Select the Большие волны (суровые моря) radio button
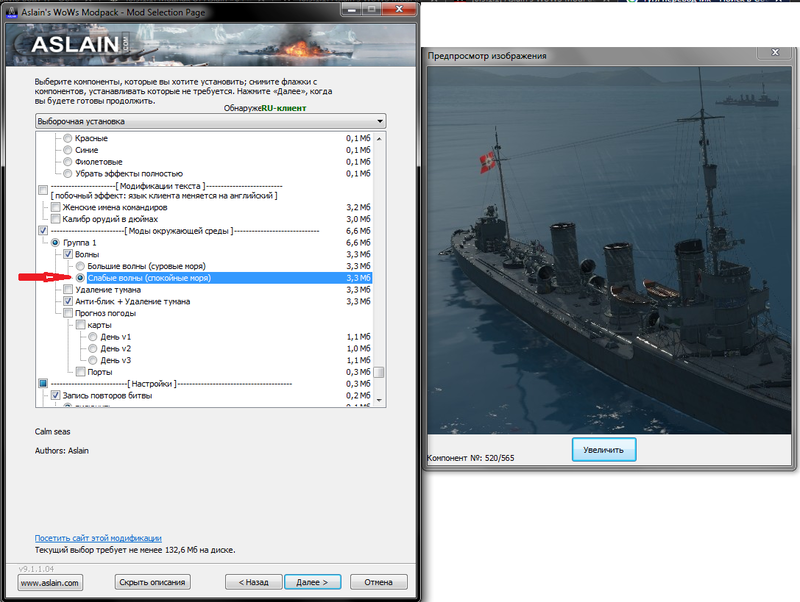 [x=81, y=267]
